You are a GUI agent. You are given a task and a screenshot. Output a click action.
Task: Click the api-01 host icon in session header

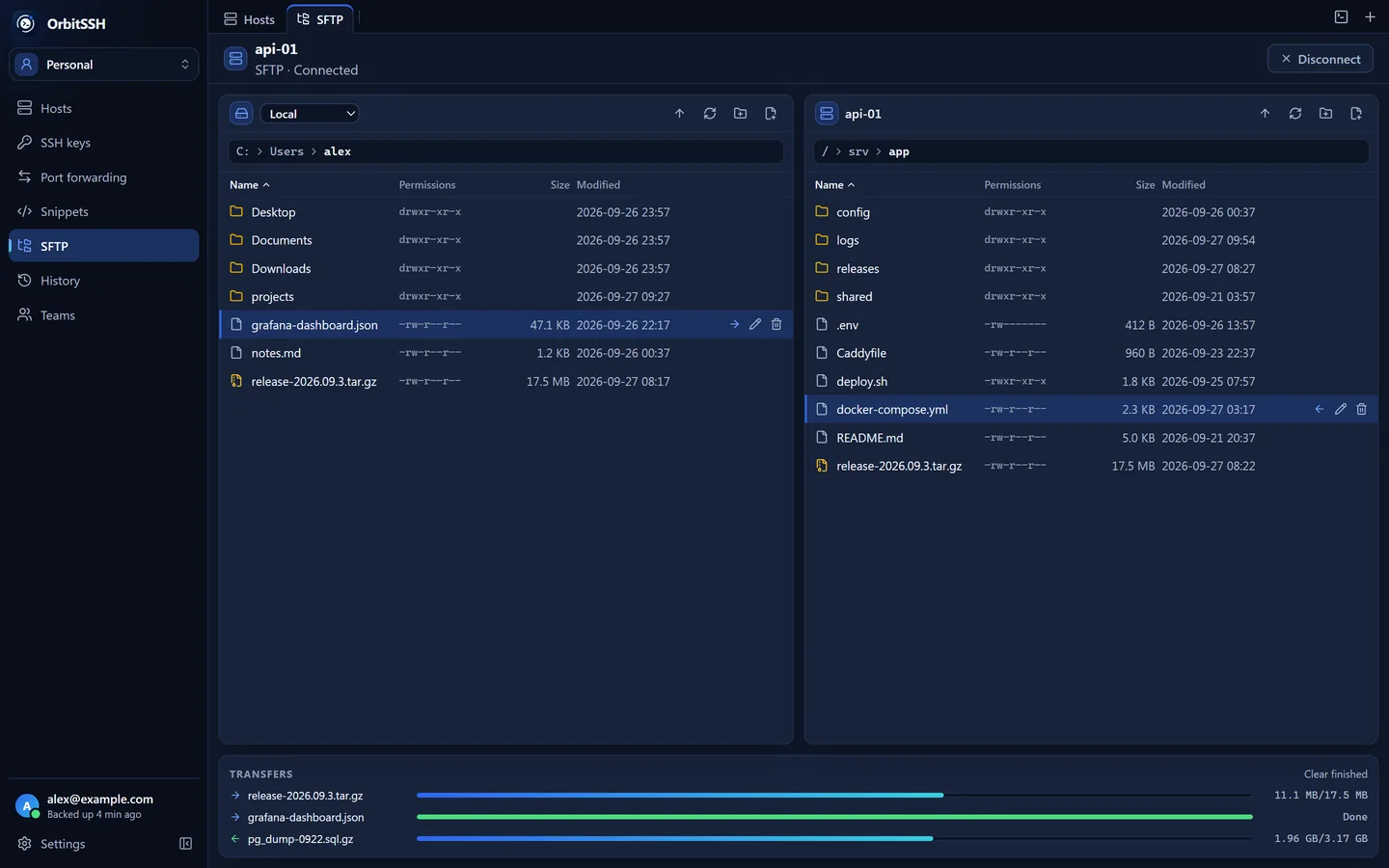click(x=235, y=59)
